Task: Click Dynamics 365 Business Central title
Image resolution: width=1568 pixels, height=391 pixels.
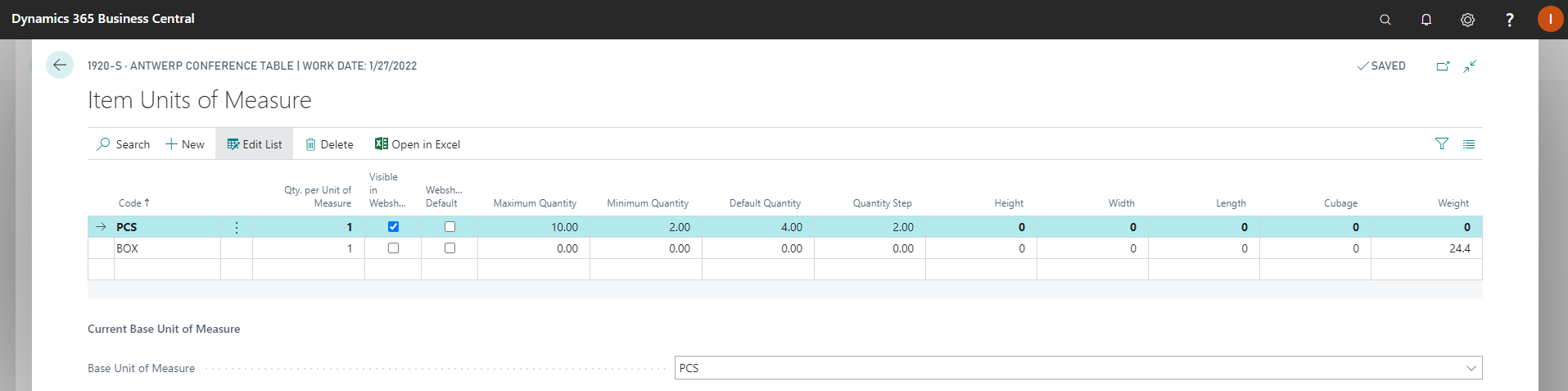Action: click(103, 19)
